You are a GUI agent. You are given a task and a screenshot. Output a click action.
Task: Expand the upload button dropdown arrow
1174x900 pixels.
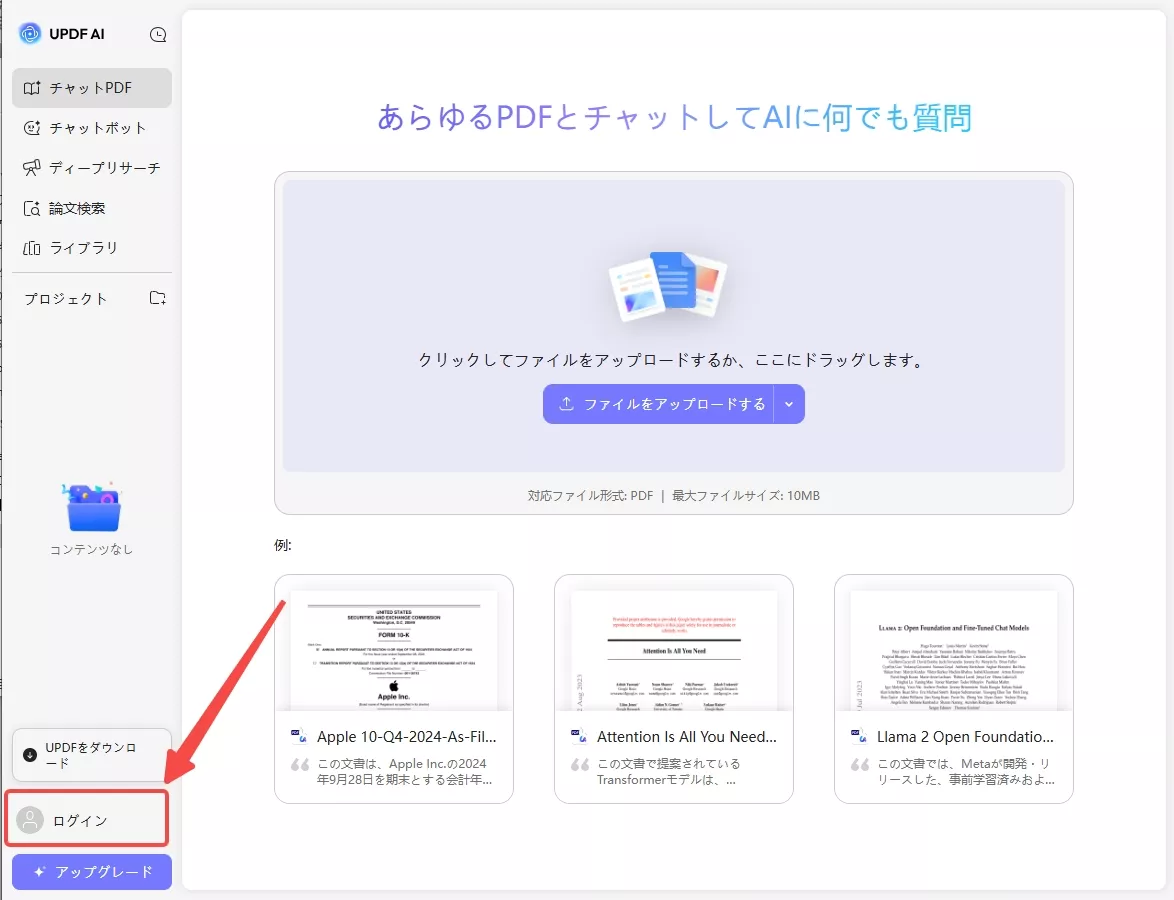coord(789,404)
